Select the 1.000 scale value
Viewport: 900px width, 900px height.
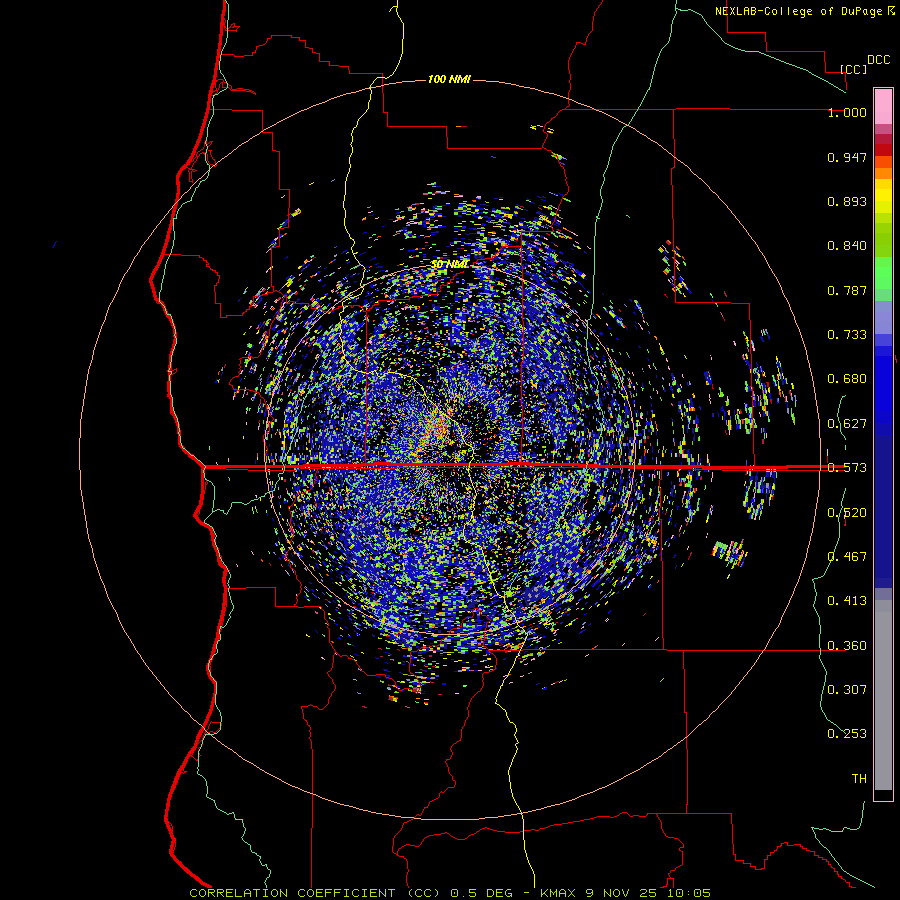tap(847, 112)
